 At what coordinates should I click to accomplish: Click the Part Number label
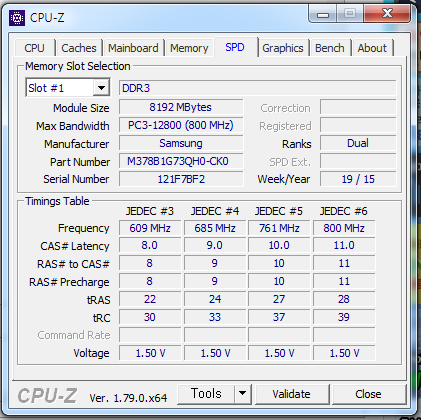tap(80, 162)
